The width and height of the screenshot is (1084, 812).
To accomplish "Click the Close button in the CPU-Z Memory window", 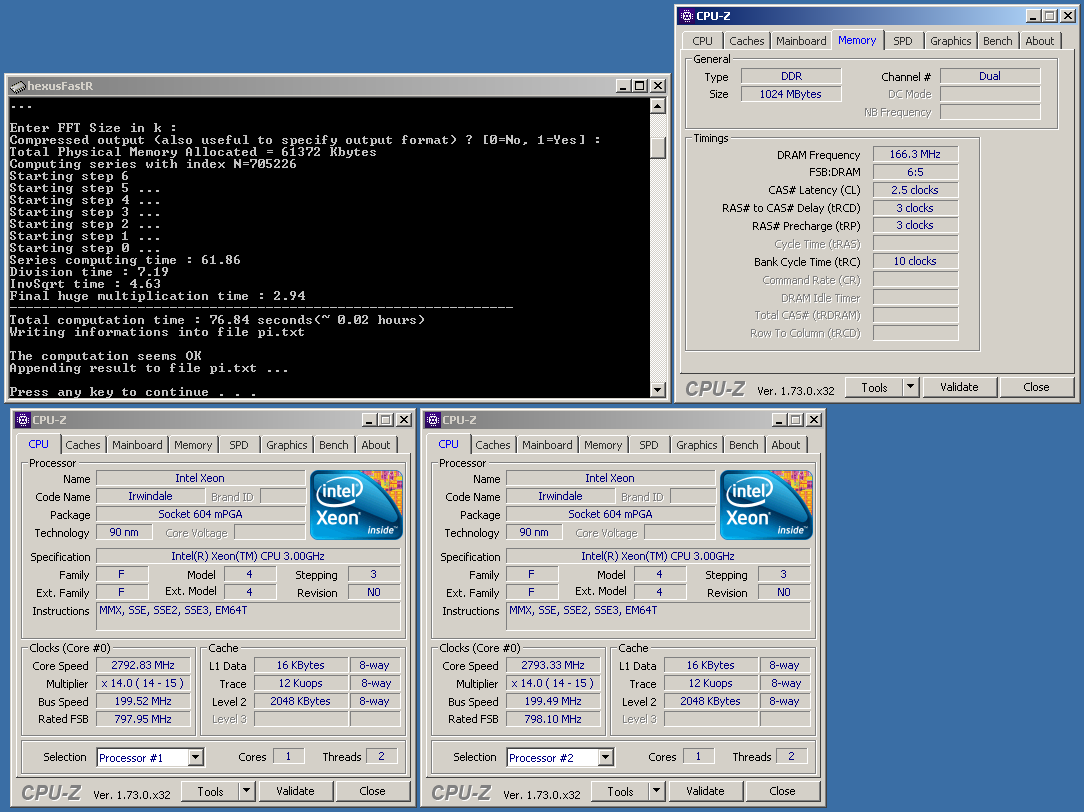I will [1036, 387].
